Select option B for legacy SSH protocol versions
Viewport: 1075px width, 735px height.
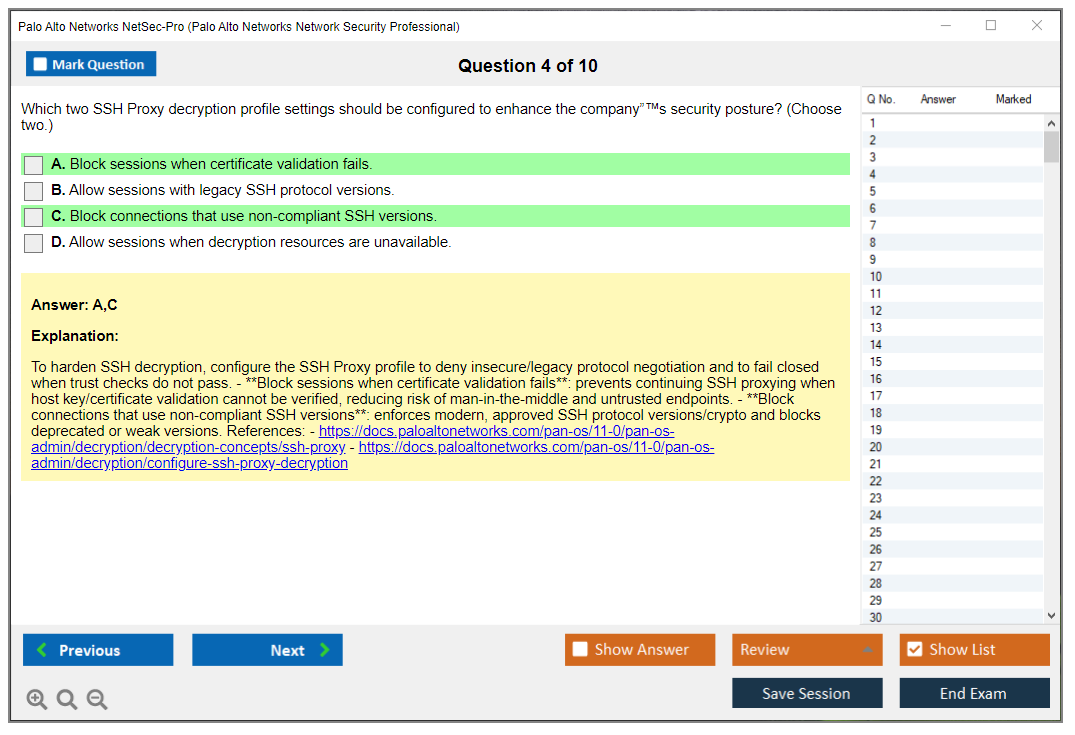[x=34, y=191]
